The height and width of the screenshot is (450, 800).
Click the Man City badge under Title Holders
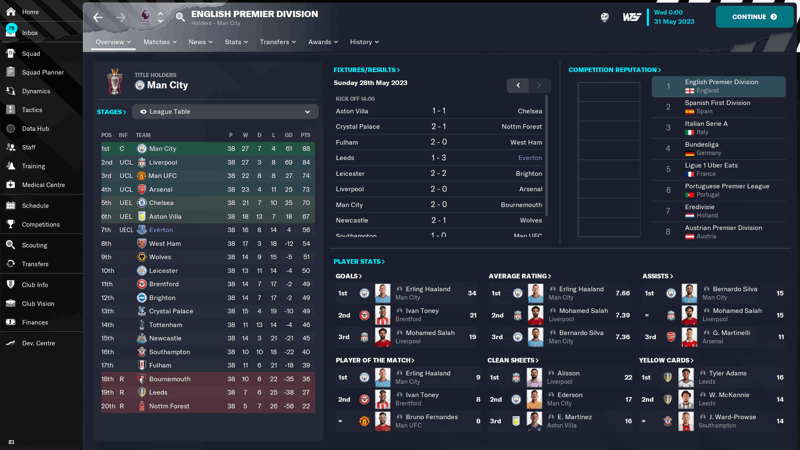(140, 85)
